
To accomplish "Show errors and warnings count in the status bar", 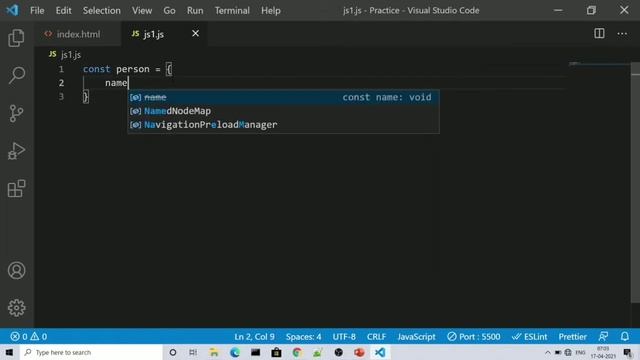I will [29, 336].
